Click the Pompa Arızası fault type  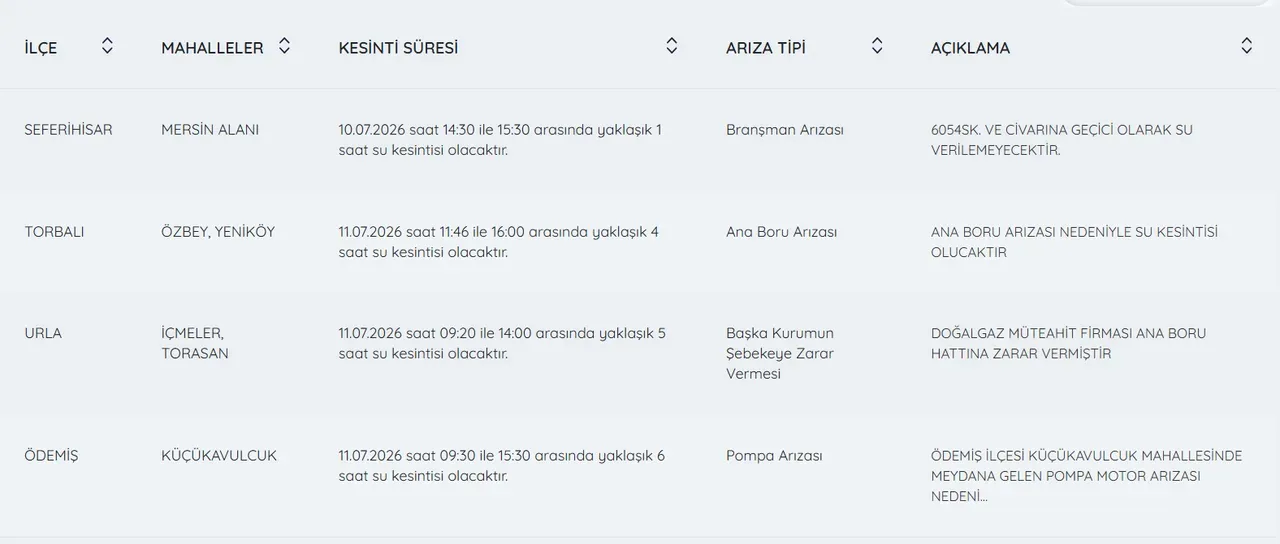774,455
